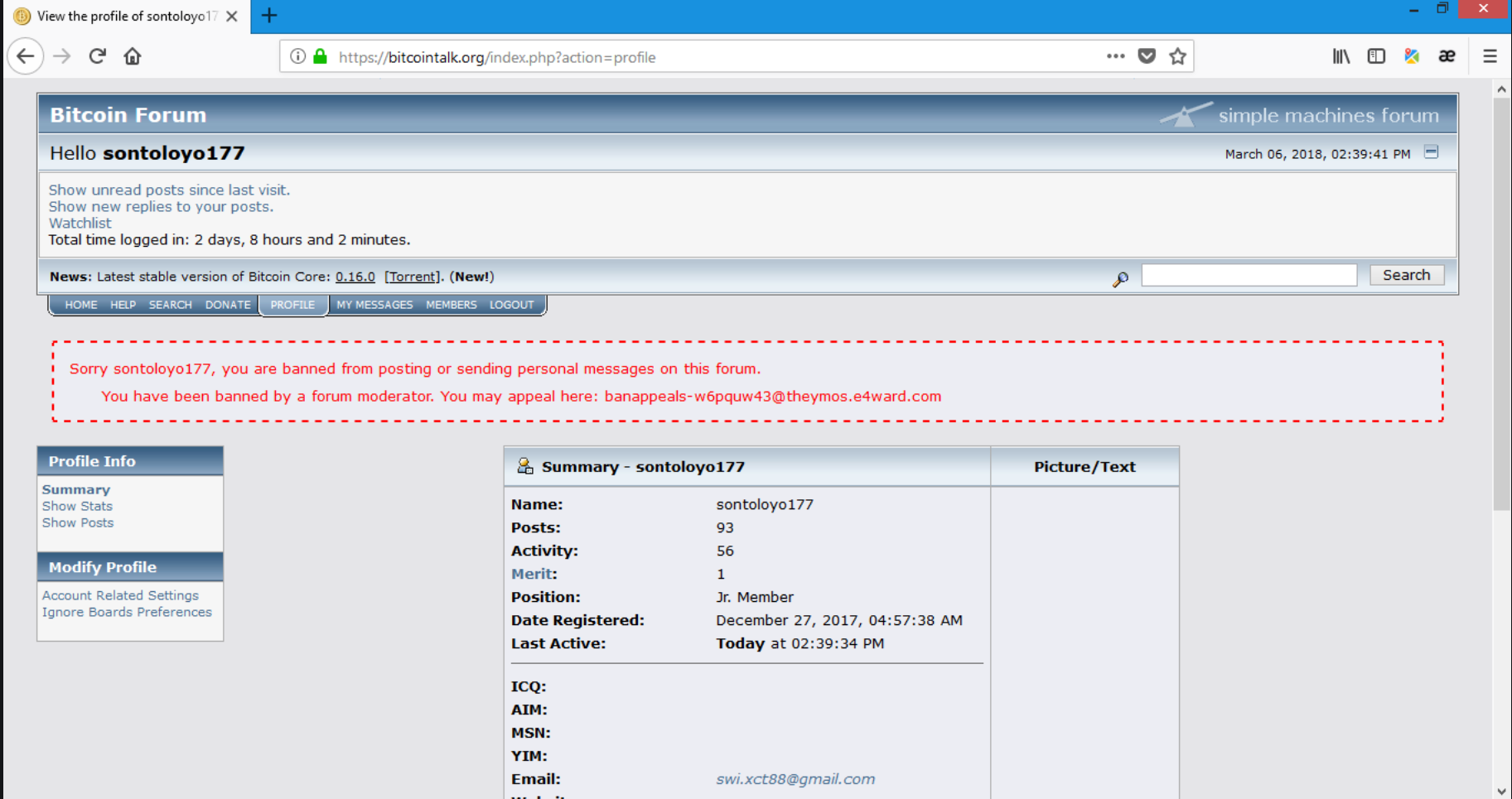Show site information icon in address bar
The width and height of the screenshot is (1512, 799).
(x=297, y=56)
